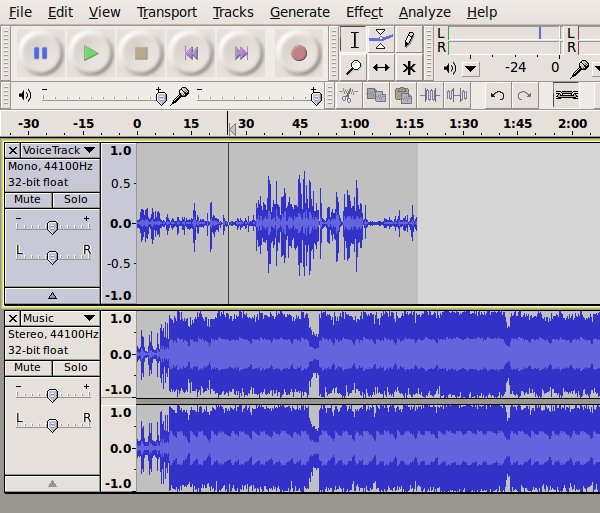Select the Multi-Tool asterisk mode
The height and width of the screenshot is (513, 600).
(409, 67)
